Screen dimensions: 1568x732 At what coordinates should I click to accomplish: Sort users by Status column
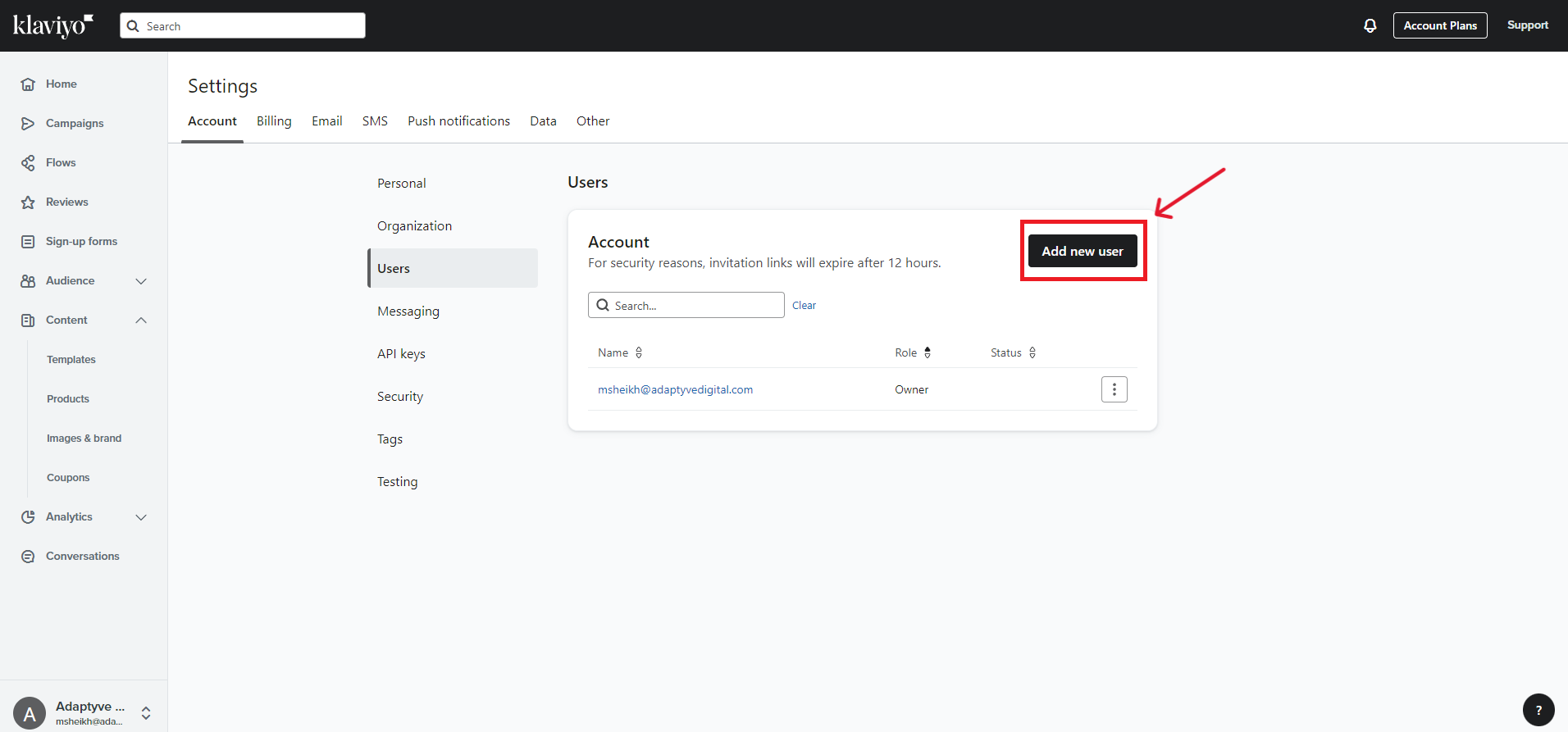pos(1032,352)
